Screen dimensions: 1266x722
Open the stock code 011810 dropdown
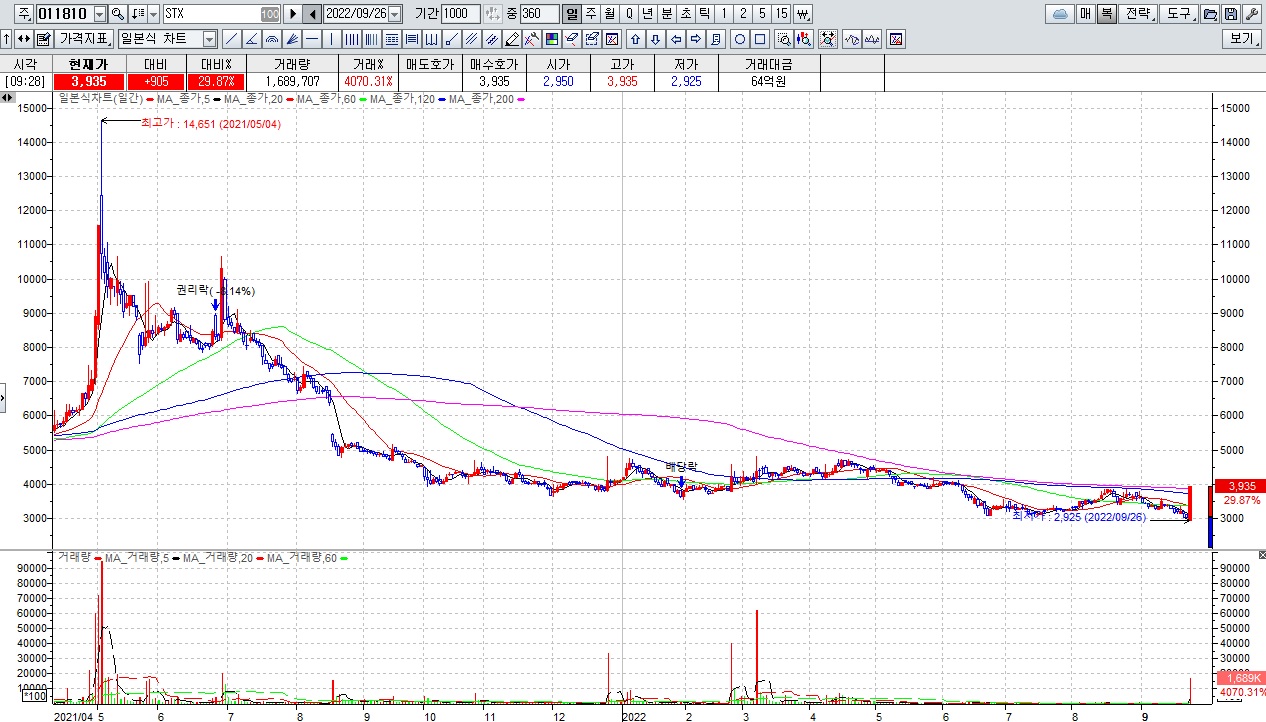(x=100, y=14)
